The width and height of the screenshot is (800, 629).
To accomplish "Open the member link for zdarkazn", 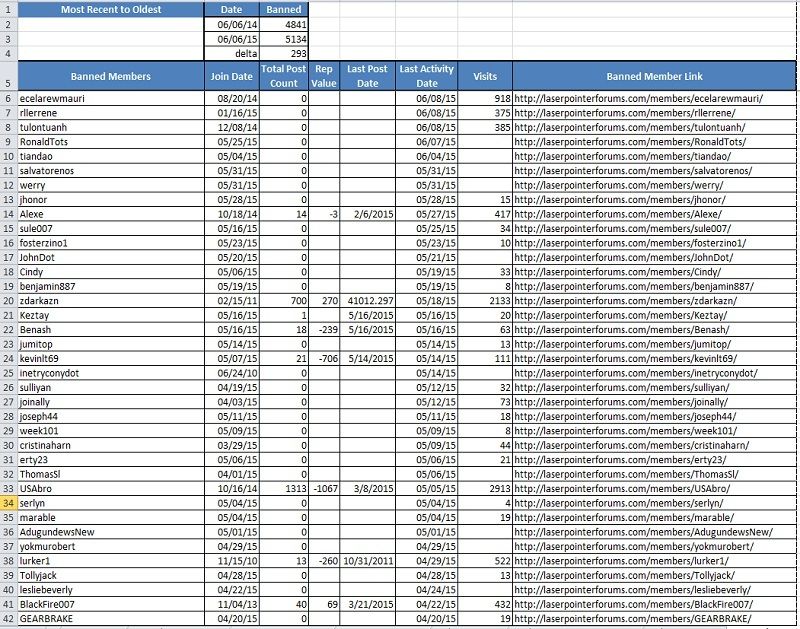I will pyautogui.click(x=625, y=301).
